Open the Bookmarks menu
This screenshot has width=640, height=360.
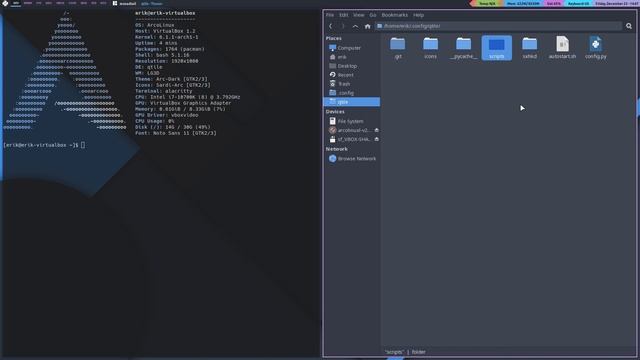pos(394,15)
